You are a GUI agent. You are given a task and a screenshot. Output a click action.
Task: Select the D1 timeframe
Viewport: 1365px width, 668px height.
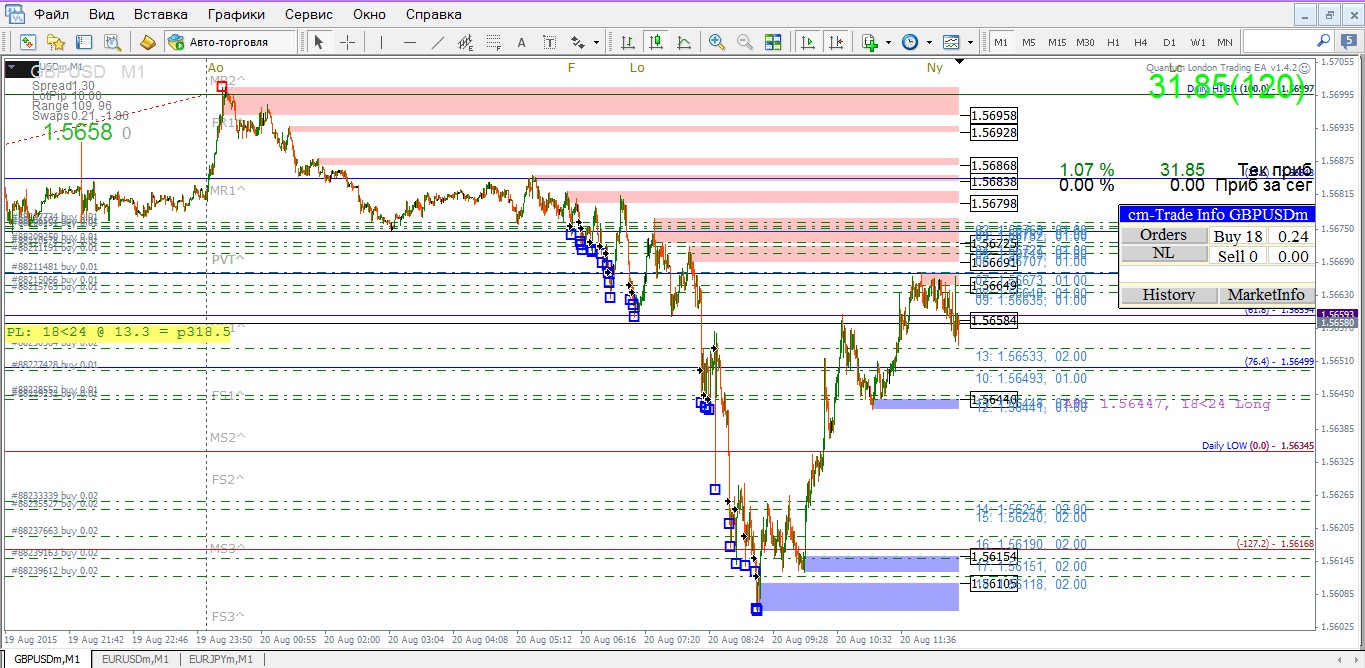1169,42
